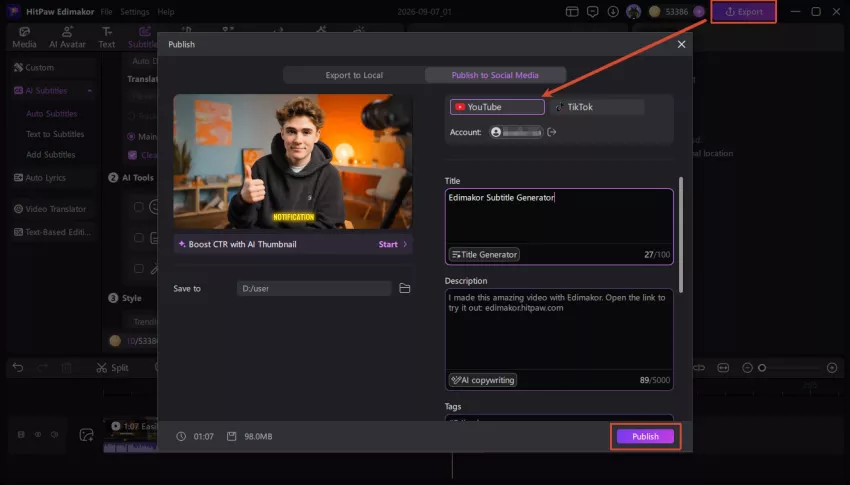Image resolution: width=850 pixels, height=485 pixels.
Task: Open the feedback message icon
Action: pos(593,11)
